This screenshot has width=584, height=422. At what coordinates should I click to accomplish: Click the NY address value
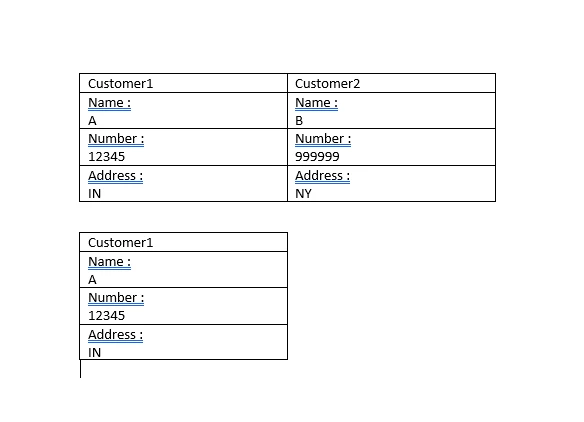pyautogui.click(x=303, y=194)
